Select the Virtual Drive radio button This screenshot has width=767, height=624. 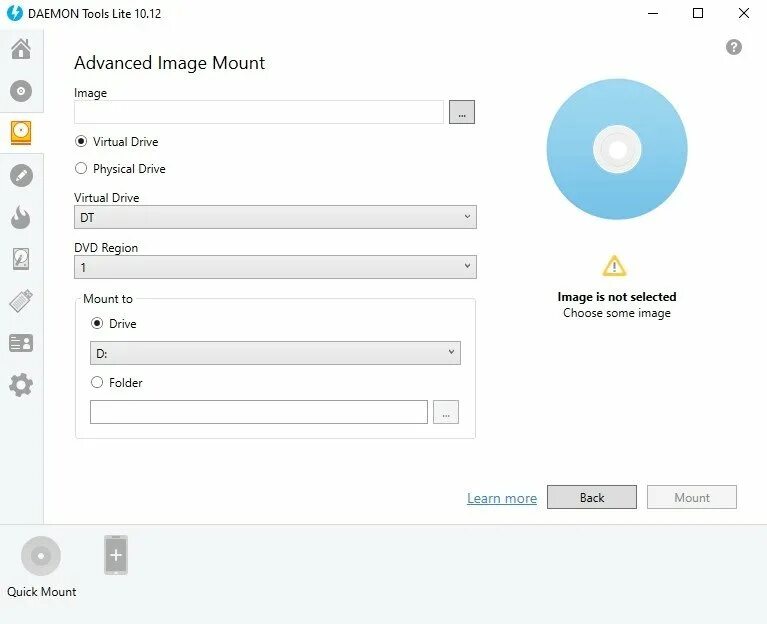point(81,141)
